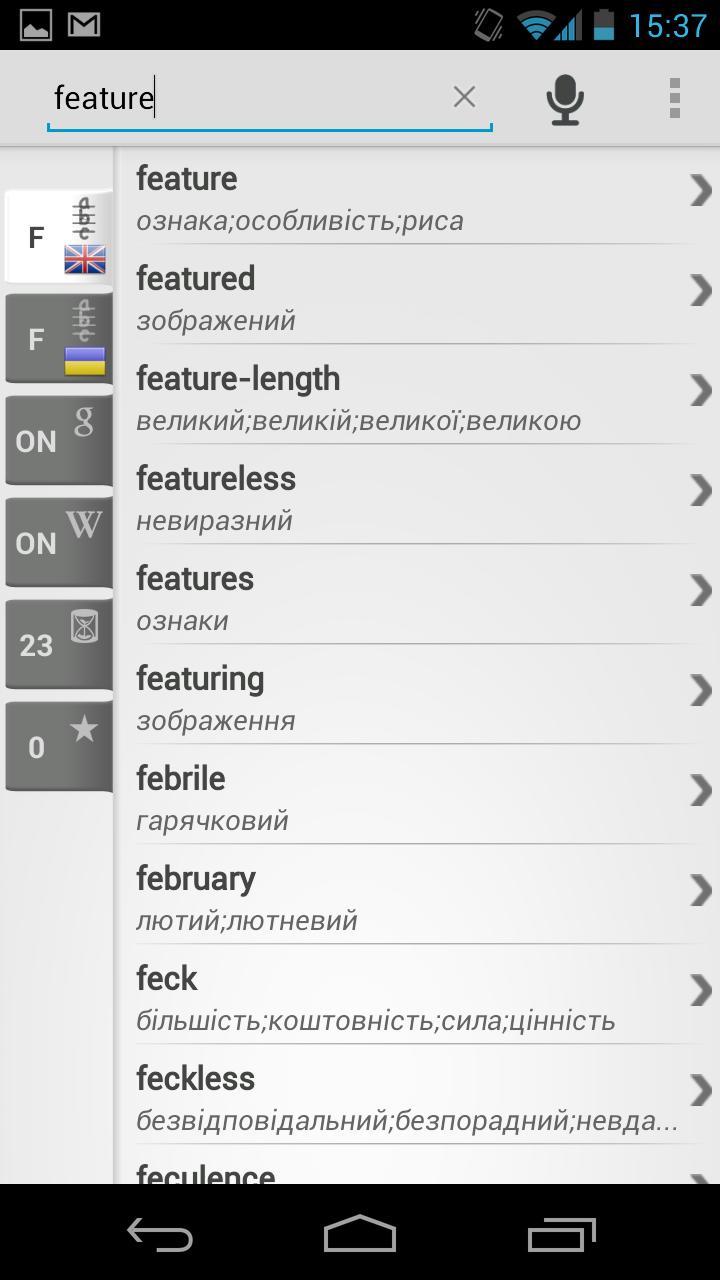Open the history list via hourglass icon
720x1280 pixels.
tap(58, 643)
